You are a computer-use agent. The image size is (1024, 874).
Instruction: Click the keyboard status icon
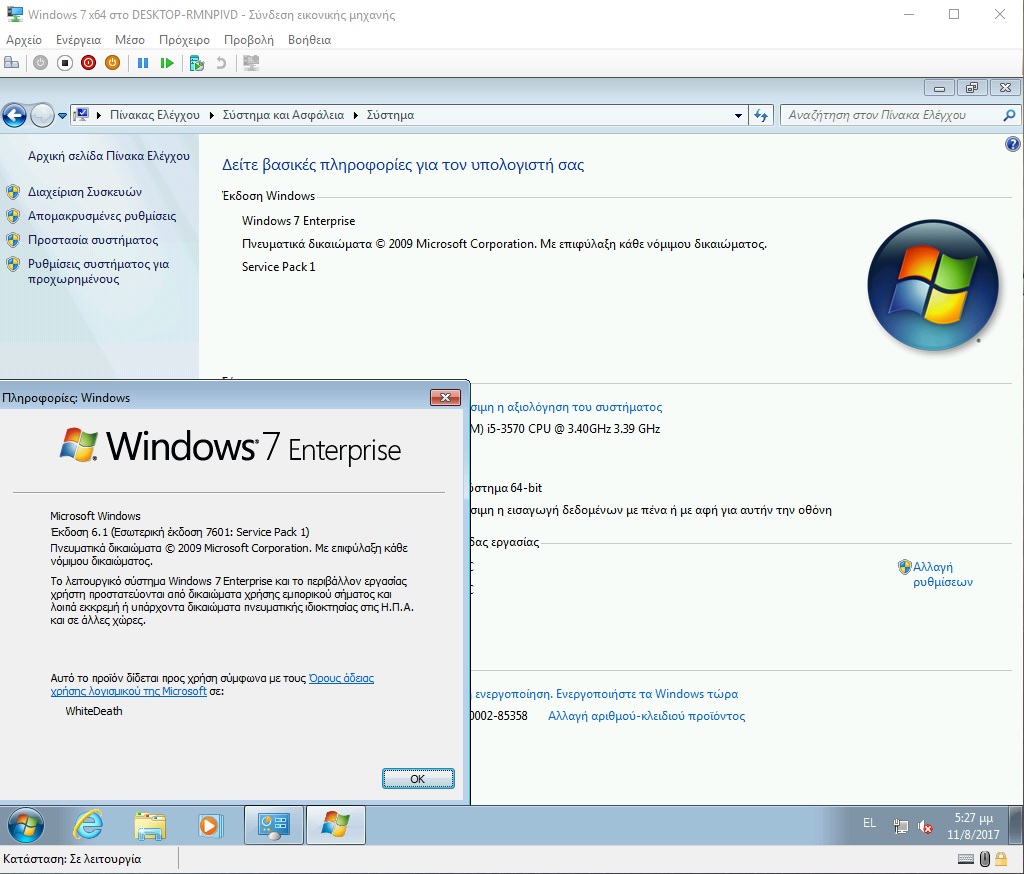965,860
